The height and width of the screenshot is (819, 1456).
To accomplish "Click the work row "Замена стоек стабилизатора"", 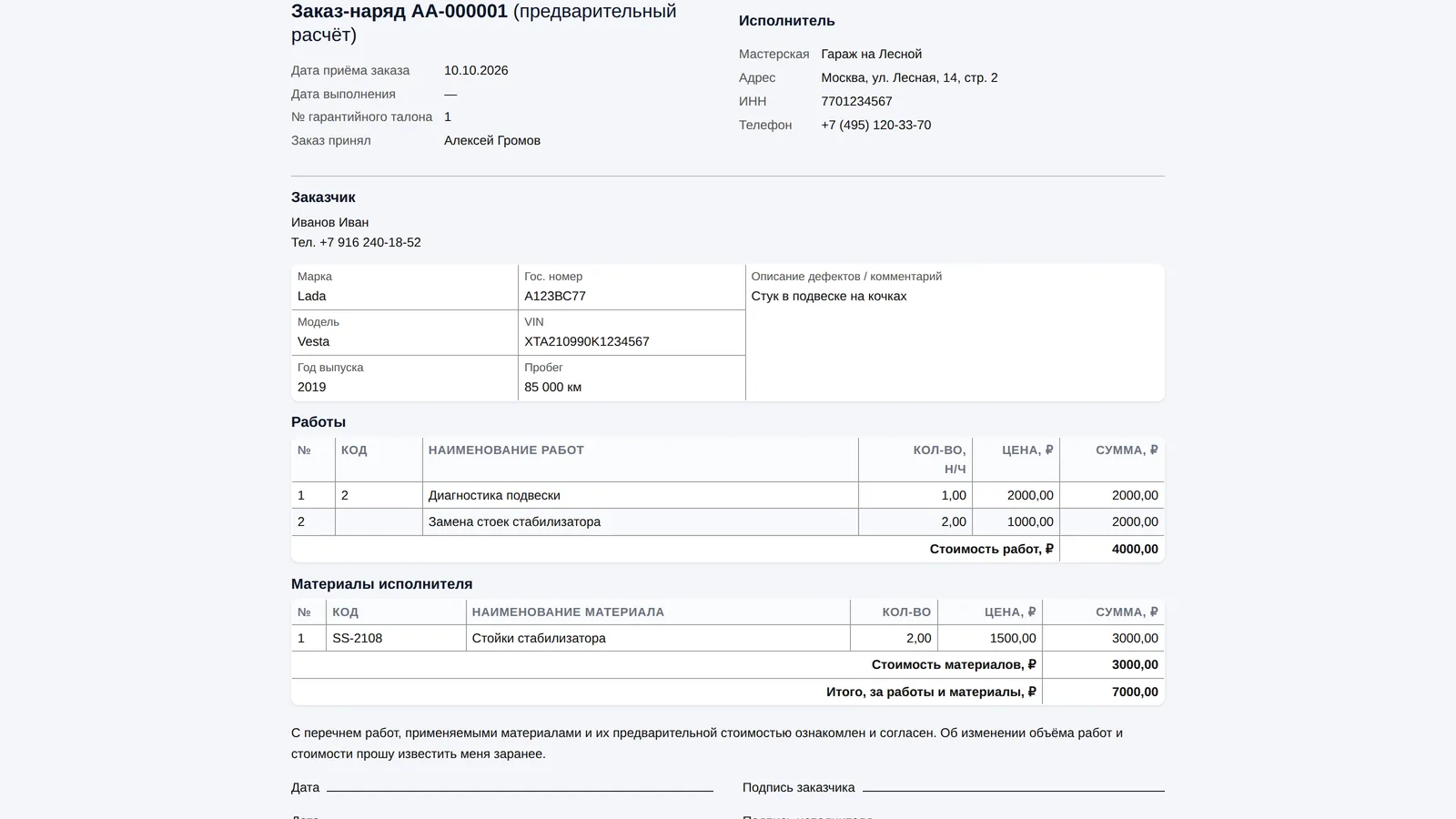I will [x=728, y=521].
